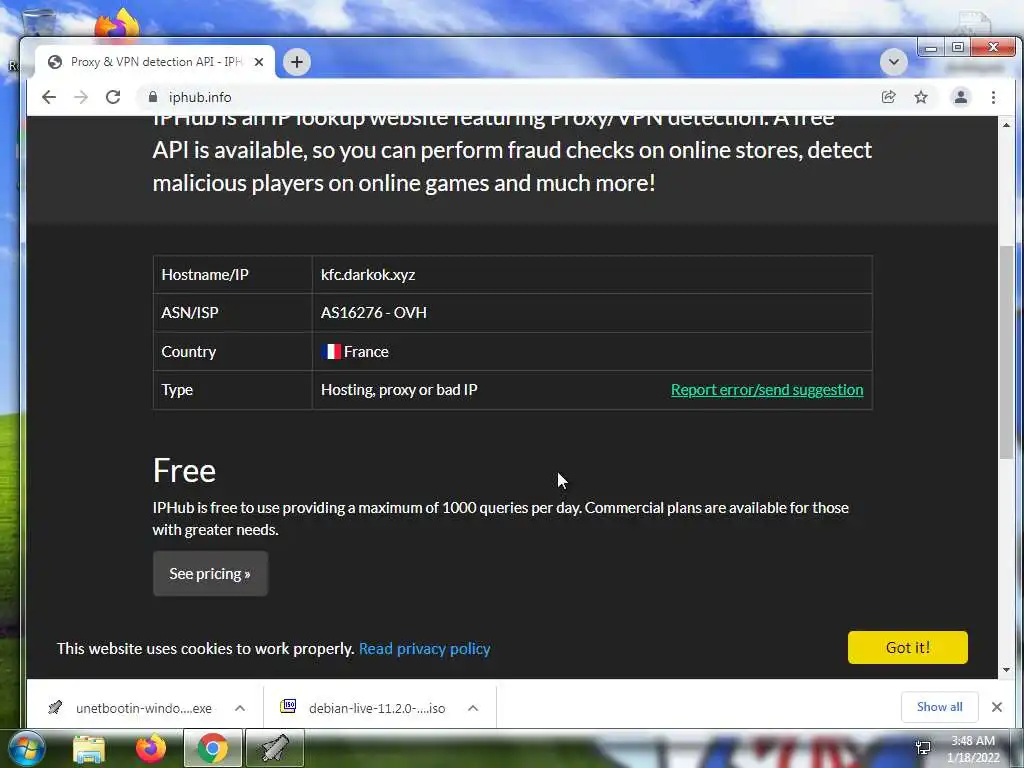This screenshot has width=1024, height=768.
Task: Click the Free heading
Action: [184, 470]
